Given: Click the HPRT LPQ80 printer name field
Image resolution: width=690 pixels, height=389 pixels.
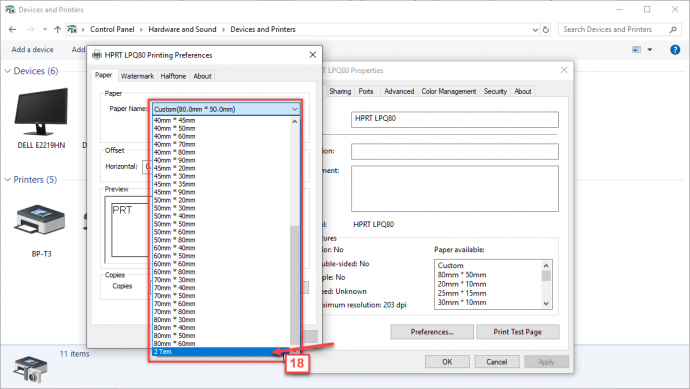Looking at the screenshot, I should [455, 119].
